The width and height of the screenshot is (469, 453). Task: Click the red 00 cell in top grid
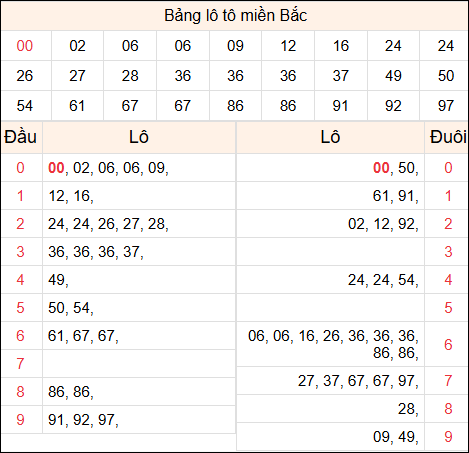[25, 46]
